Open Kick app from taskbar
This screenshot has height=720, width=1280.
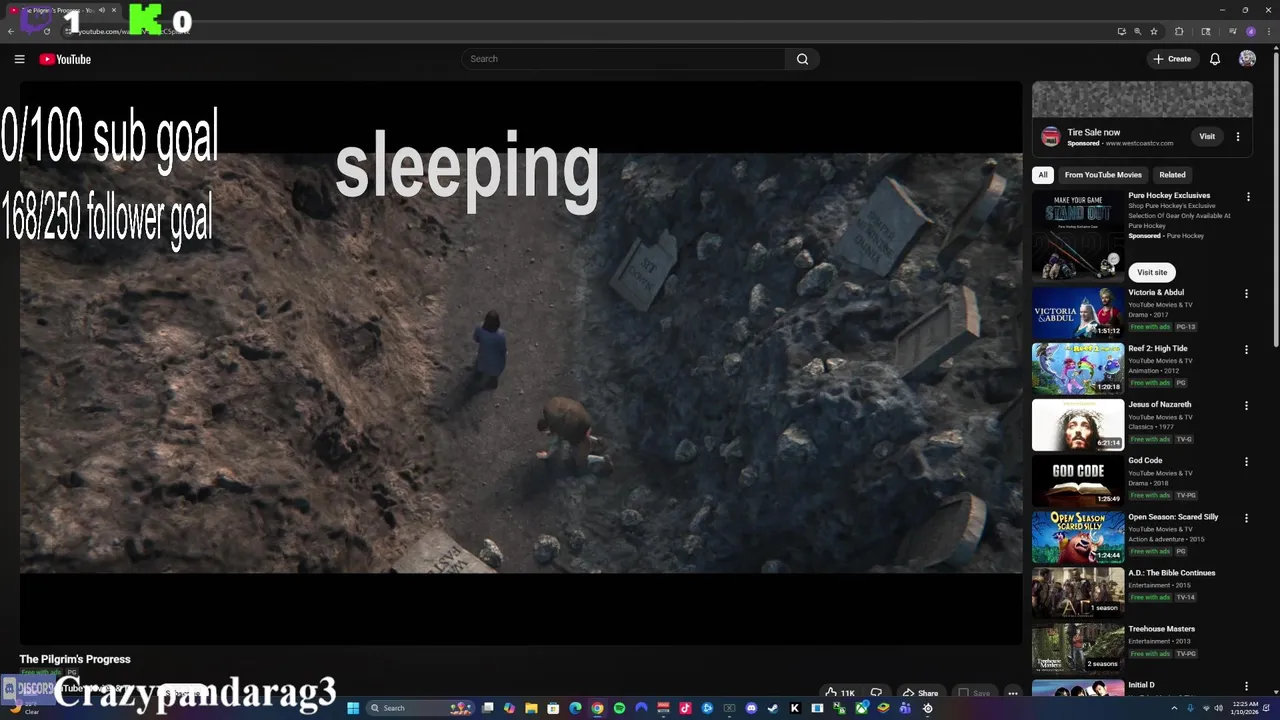[794, 708]
